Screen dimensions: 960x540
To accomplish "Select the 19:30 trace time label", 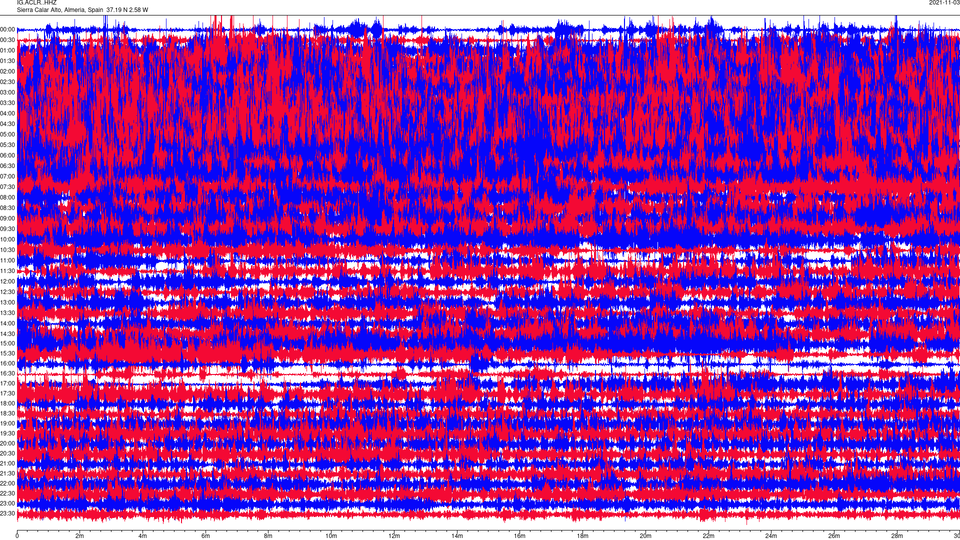I will [x=7, y=433].
